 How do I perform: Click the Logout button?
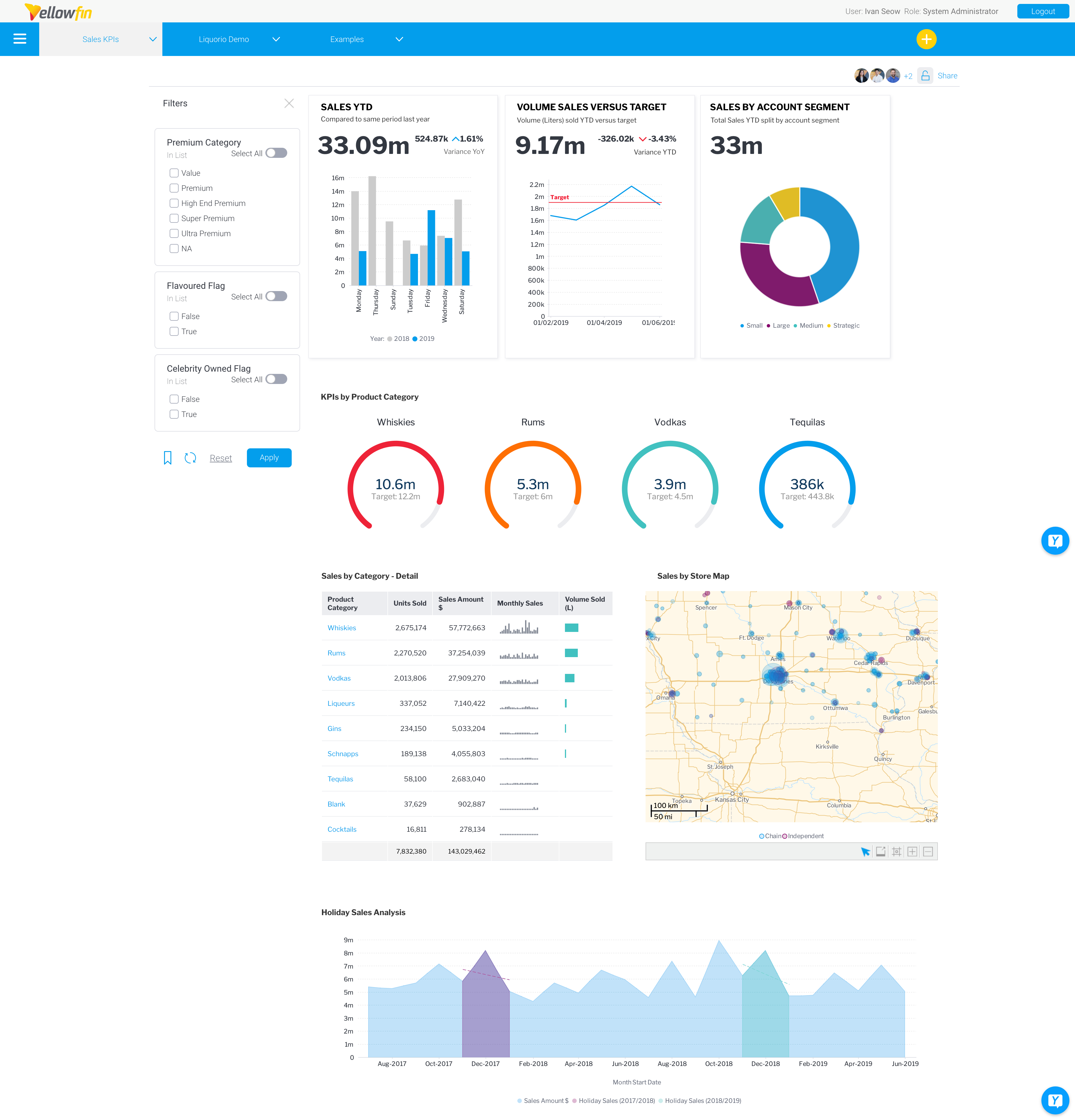tap(1043, 11)
